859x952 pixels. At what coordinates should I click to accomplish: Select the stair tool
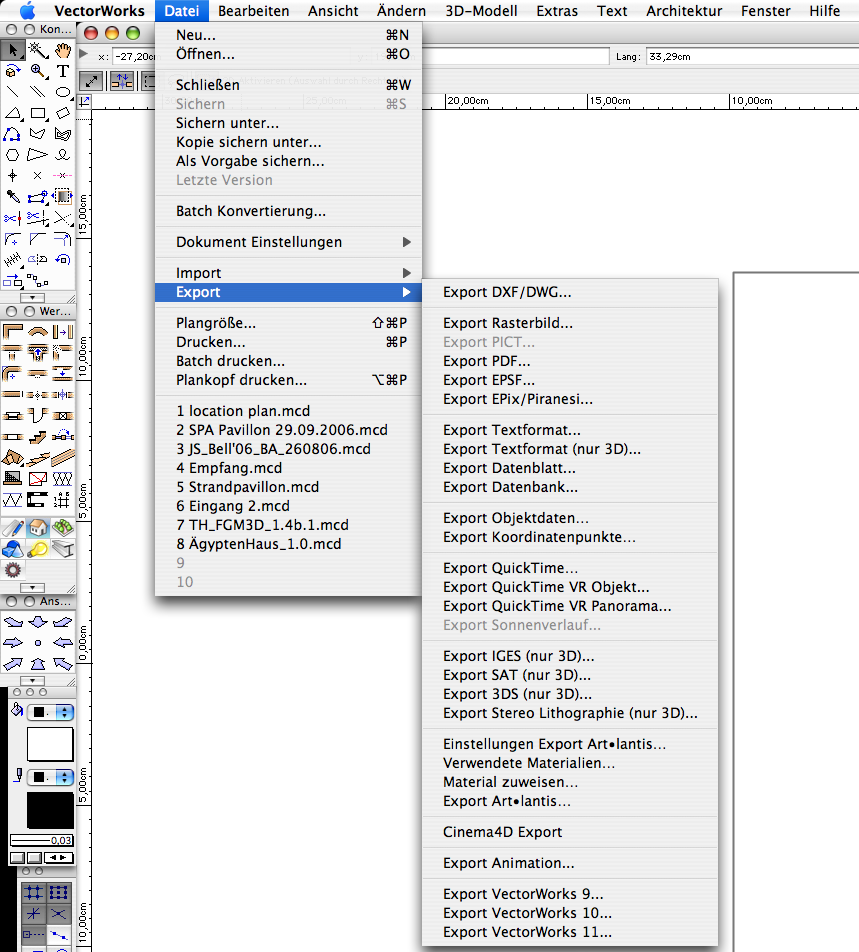pos(38,437)
